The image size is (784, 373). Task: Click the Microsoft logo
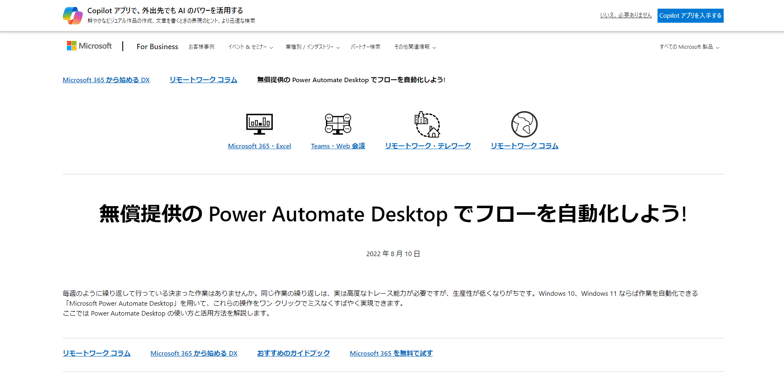[90, 46]
